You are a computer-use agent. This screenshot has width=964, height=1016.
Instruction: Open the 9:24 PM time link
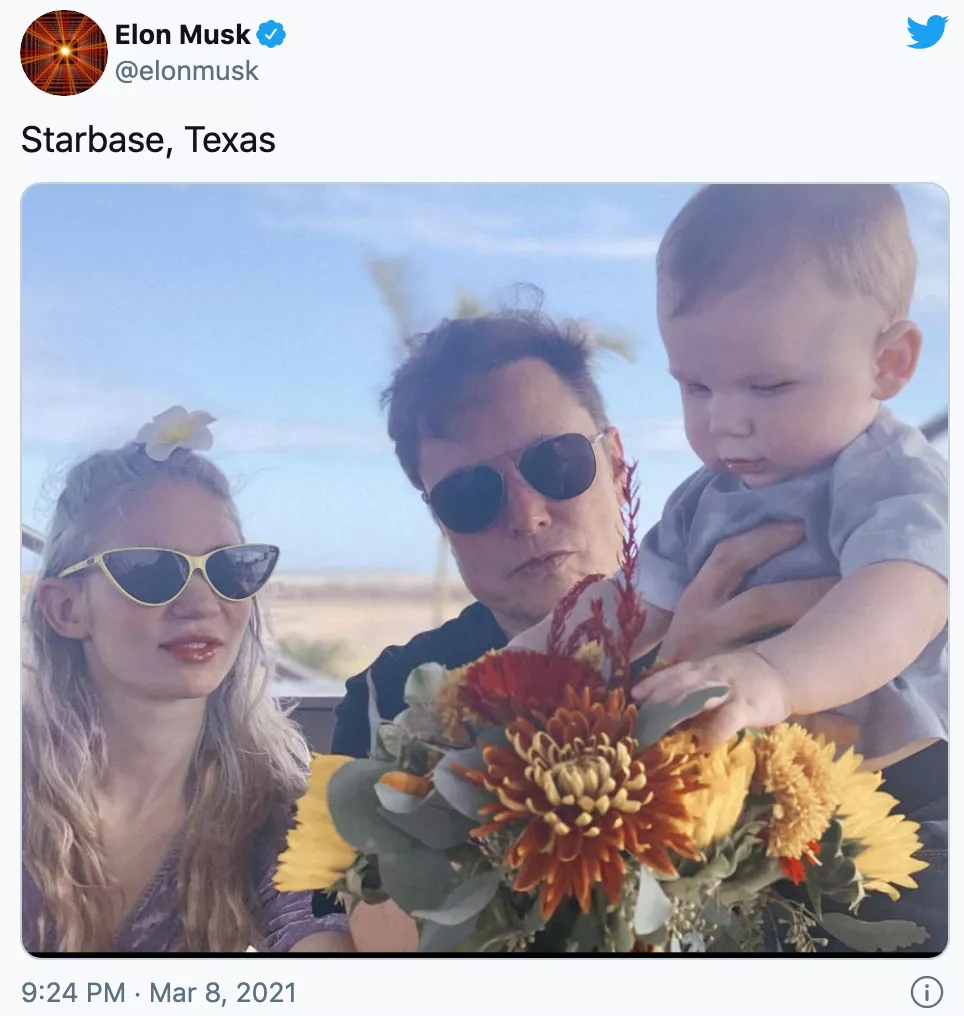click(x=73, y=992)
